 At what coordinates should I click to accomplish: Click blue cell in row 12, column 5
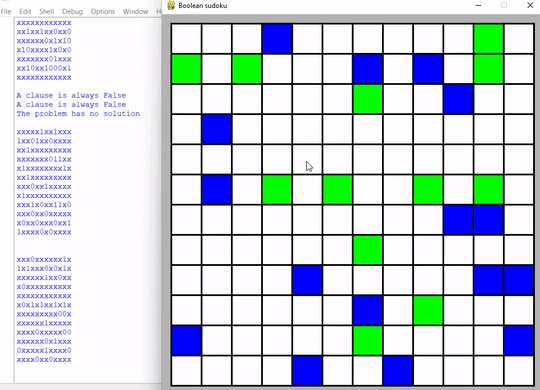[x=307, y=371]
